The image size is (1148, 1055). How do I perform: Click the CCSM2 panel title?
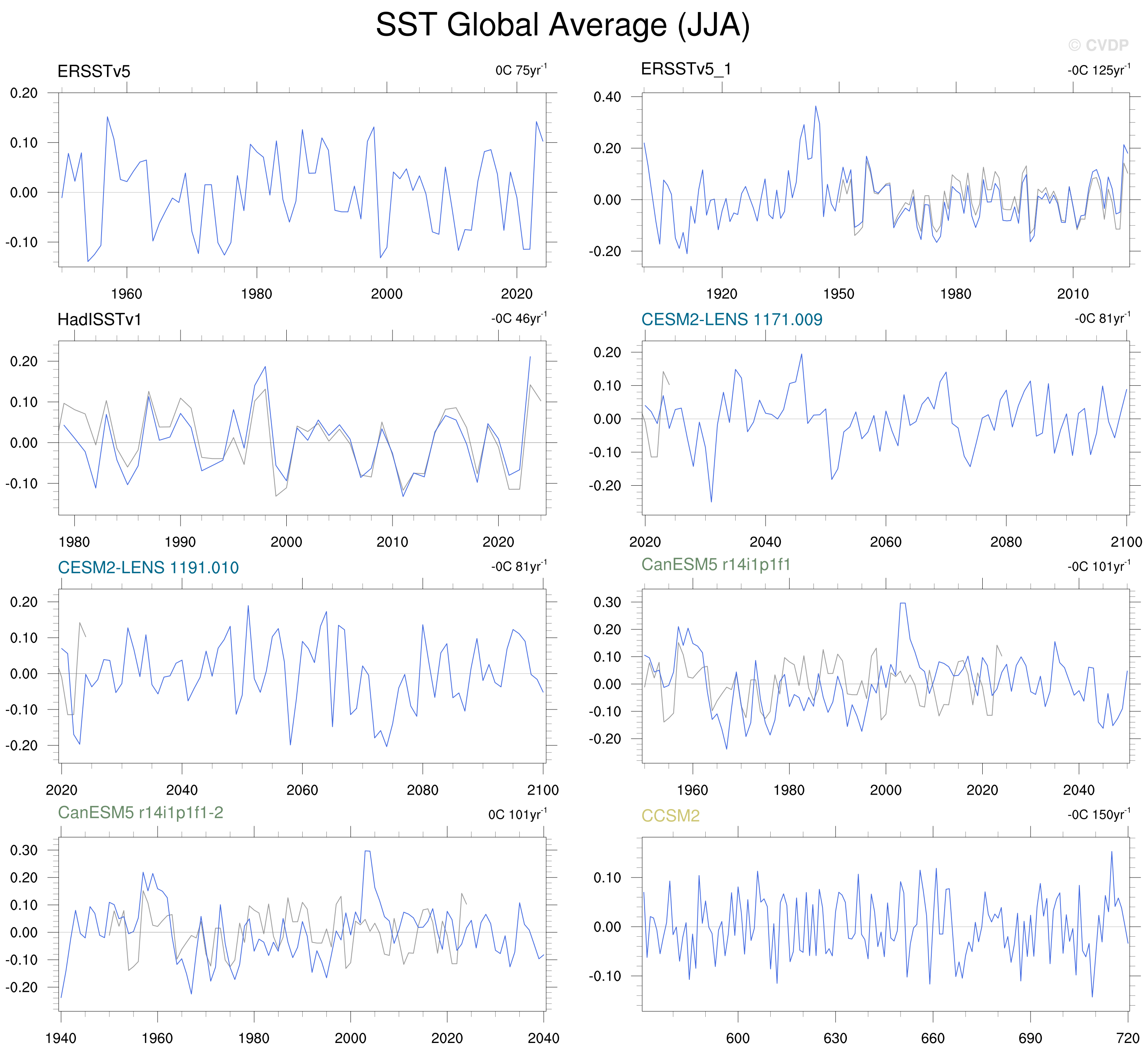[x=670, y=816]
